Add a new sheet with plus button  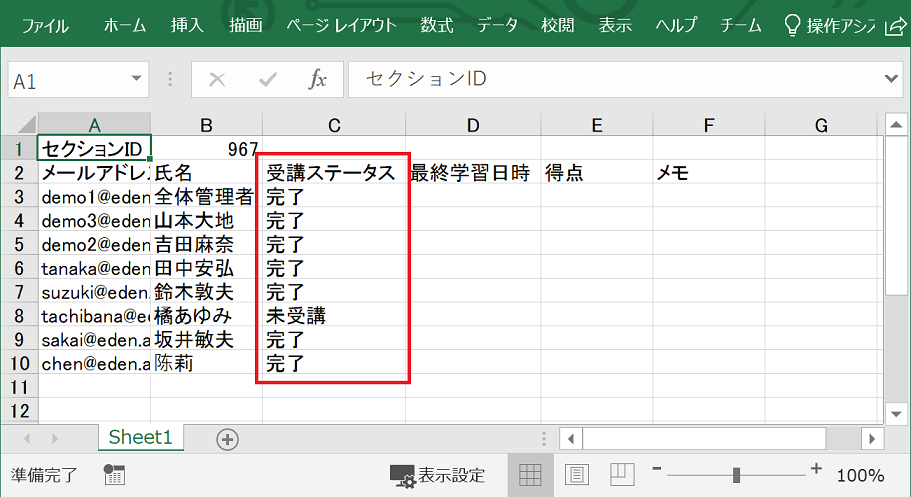tap(227, 439)
